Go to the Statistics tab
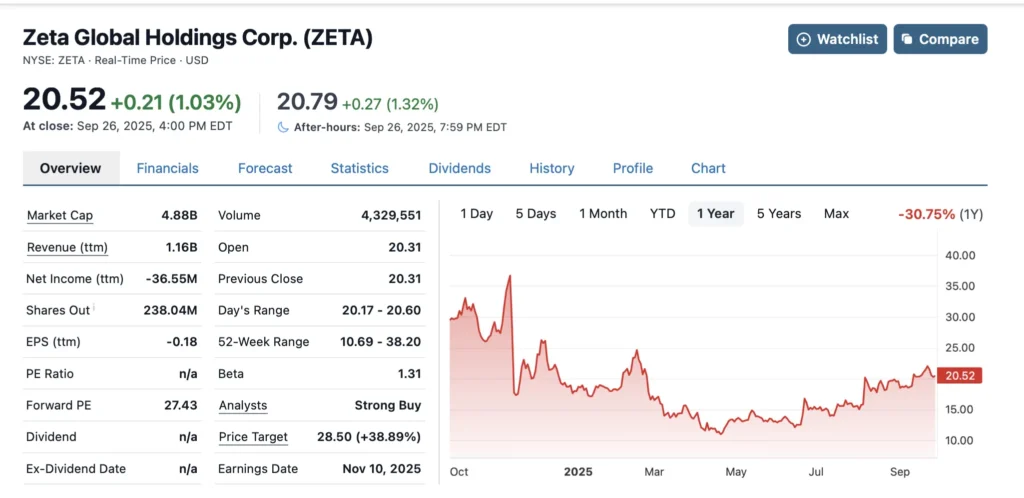The height and width of the screenshot is (498, 1024). [359, 168]
